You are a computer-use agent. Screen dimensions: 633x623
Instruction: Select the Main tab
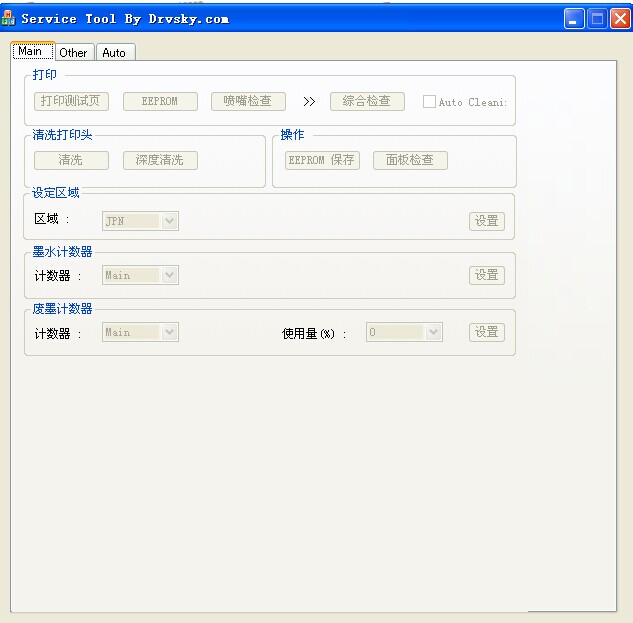[x=30, y=51]
